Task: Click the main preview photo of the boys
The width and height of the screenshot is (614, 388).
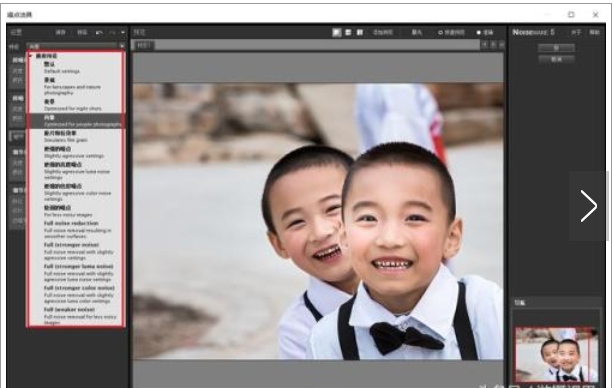Action: click(318, 221)
